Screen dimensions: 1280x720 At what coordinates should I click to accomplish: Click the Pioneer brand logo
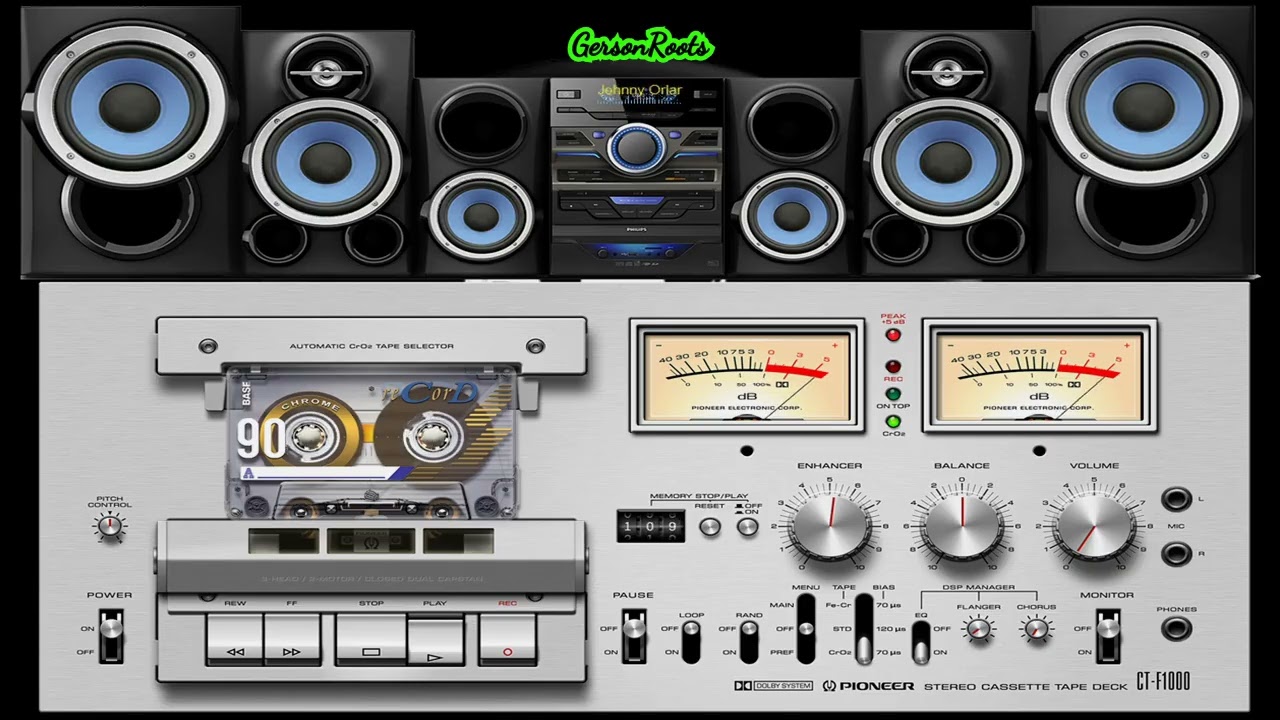[868, 686]
